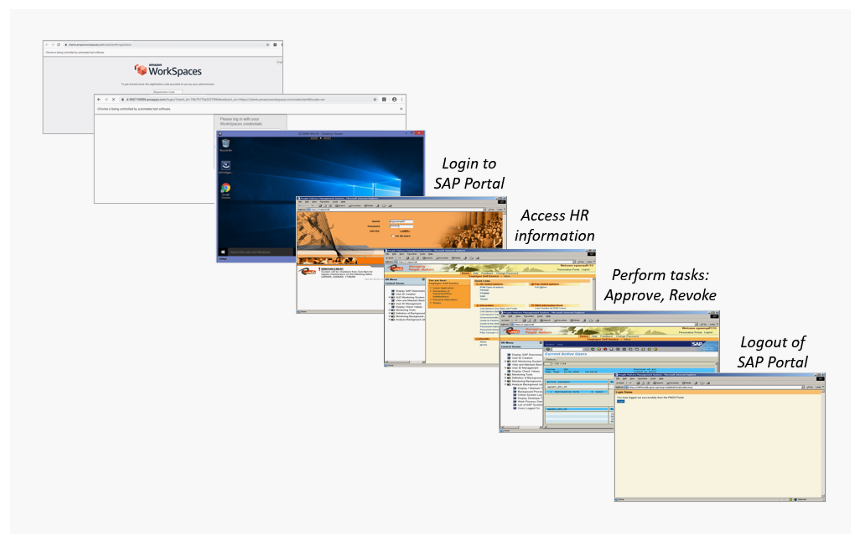Open Change Password in HR information window
861x541 pixels.
[507, 273]
